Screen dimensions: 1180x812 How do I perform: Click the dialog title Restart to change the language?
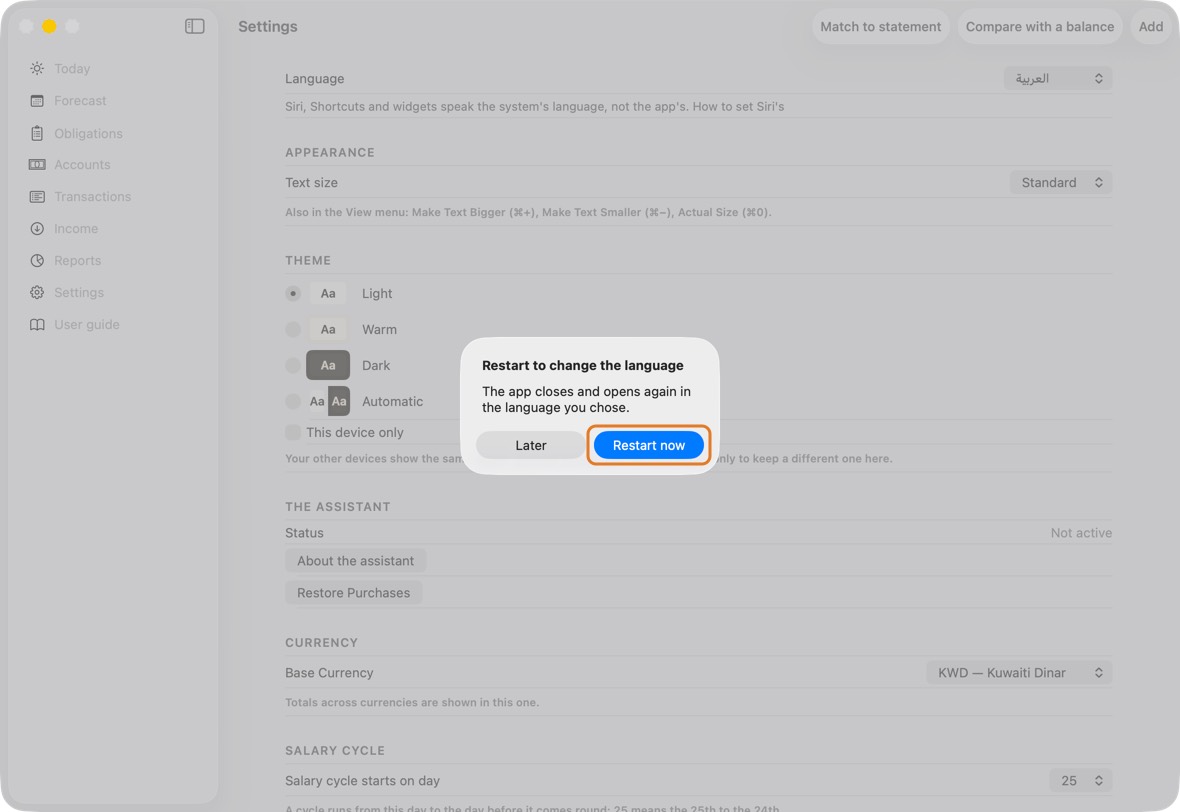point(582,365)
